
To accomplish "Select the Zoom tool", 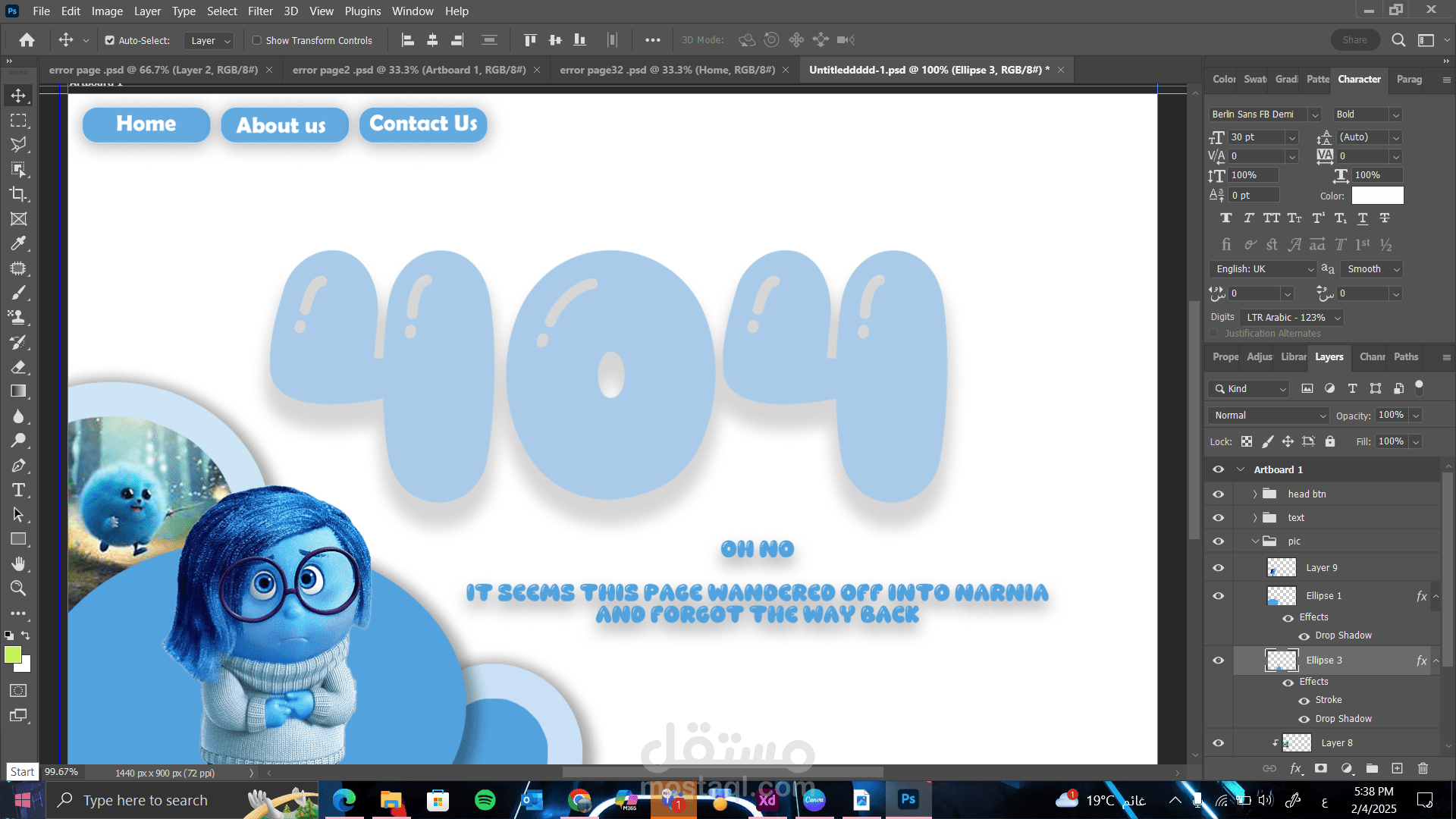I will pyautogui.click(x=18, y=588).
